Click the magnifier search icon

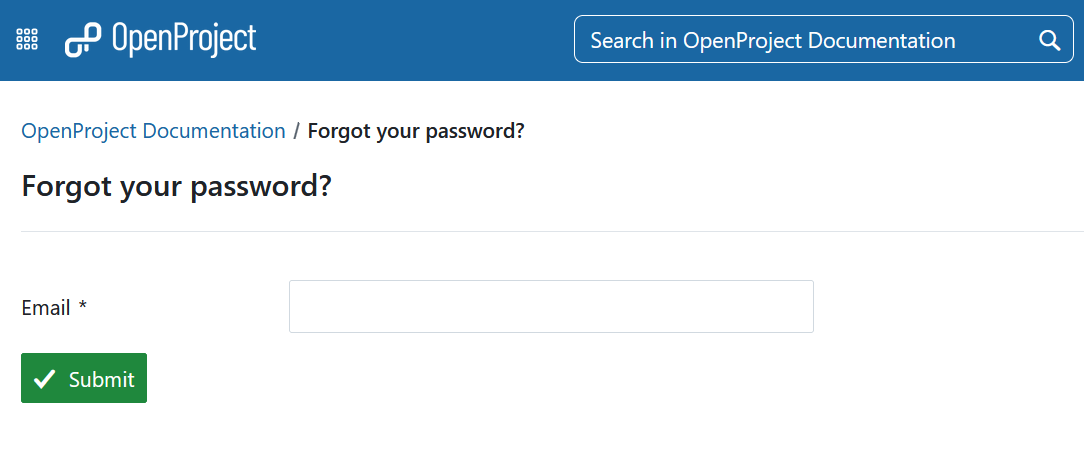1049,40
